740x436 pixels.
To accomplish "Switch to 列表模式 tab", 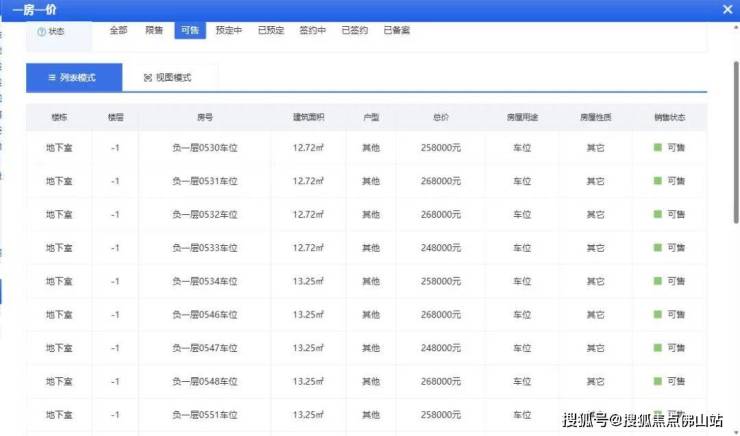I will click(74, 78).
